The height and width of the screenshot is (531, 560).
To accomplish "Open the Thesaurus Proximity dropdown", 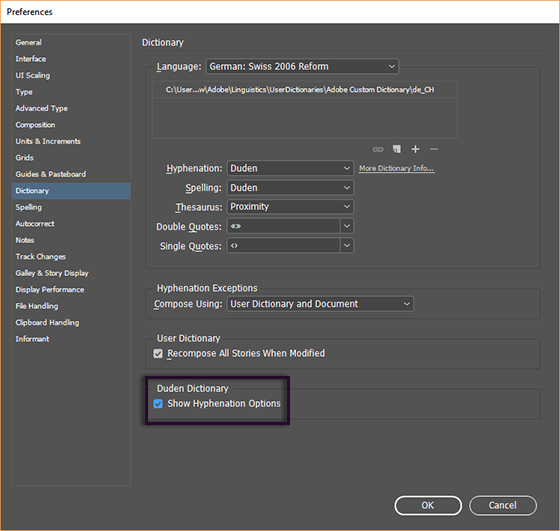I will [290, 207].
